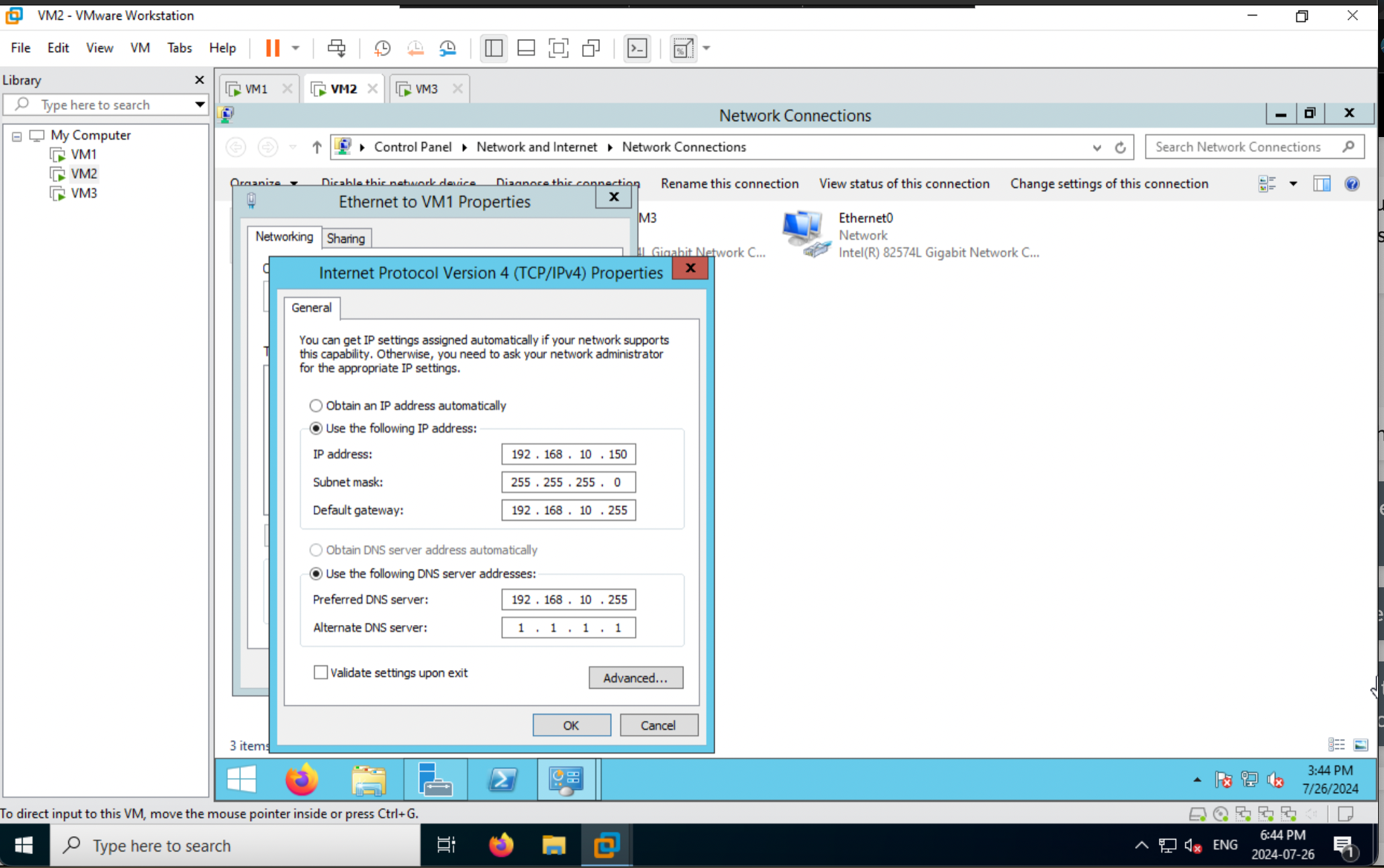Click the CD/DVD device icon in VM status bar

coord(1220,813)
